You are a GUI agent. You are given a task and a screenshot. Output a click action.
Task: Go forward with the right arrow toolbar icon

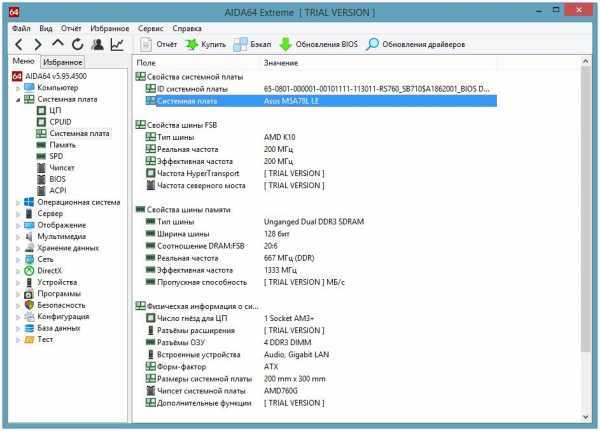pyautogui.click(x=38, y=45)
